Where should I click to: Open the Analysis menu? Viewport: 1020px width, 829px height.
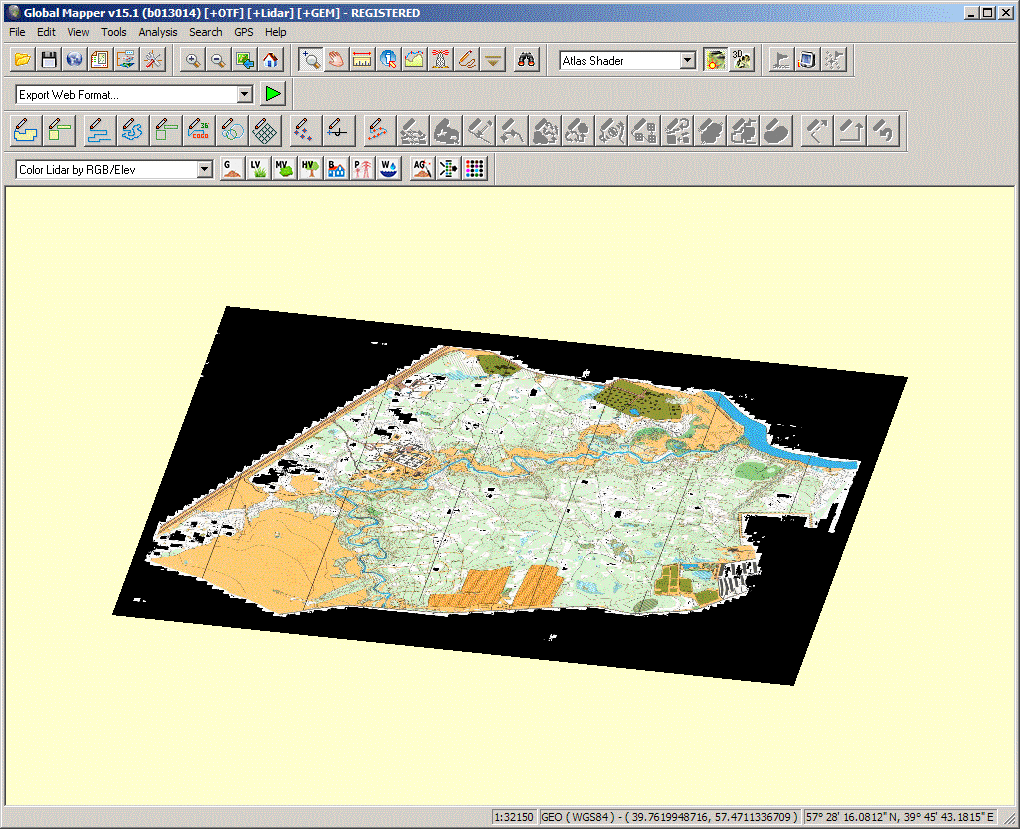coord(158,32)
